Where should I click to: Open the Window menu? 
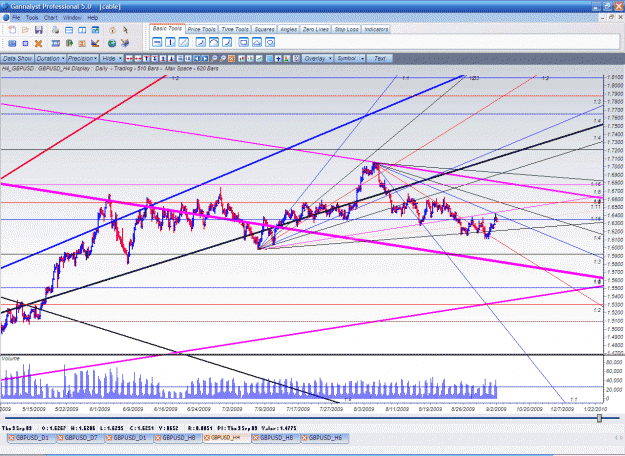[x=72, y=18]
